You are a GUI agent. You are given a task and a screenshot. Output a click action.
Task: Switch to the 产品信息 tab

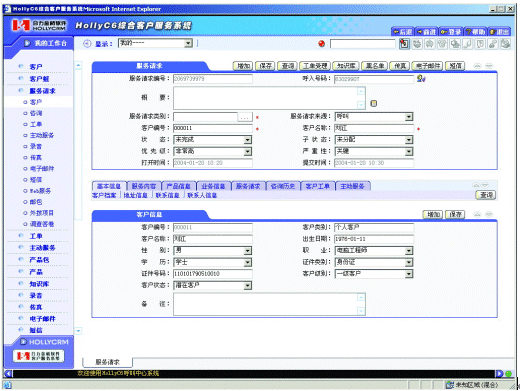pyautogui.click(x=178, y=186)
